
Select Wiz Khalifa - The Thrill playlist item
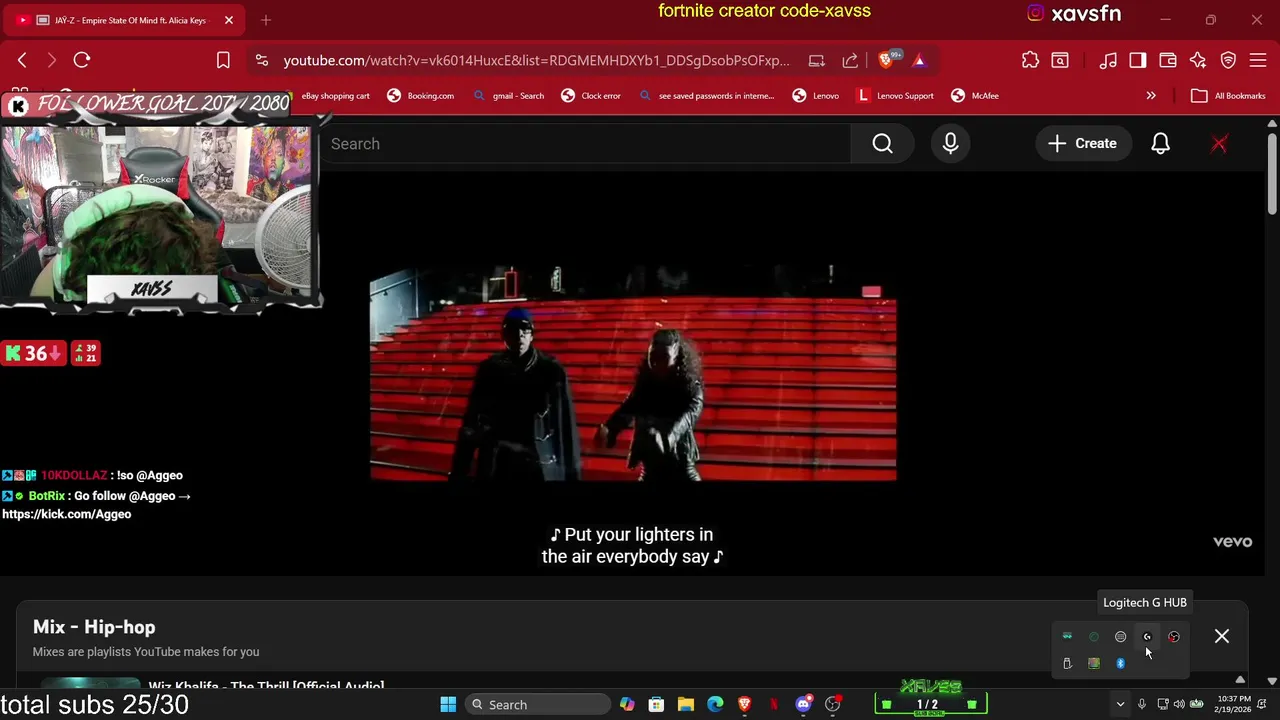[x=266, y=686]
